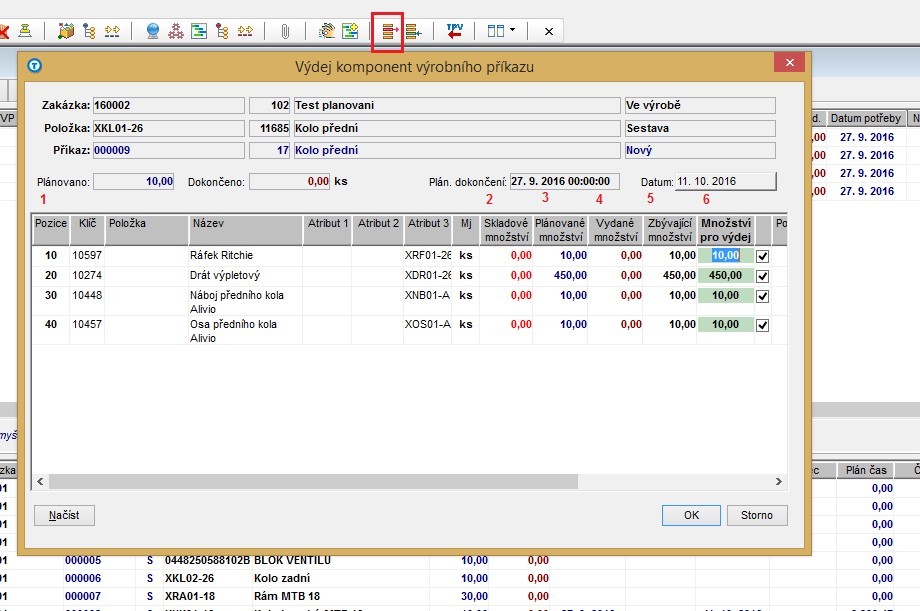Click the Plán čas header in the background window
This screenshot has width=920, height=611.
(x=866, y=470)
